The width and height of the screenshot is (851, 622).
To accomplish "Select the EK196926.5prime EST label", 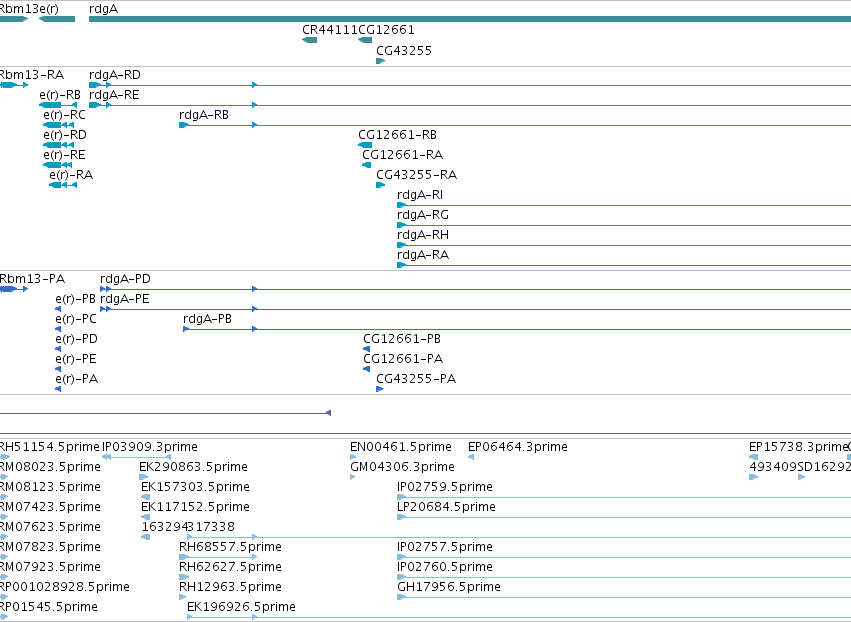I will click(241, 607).
